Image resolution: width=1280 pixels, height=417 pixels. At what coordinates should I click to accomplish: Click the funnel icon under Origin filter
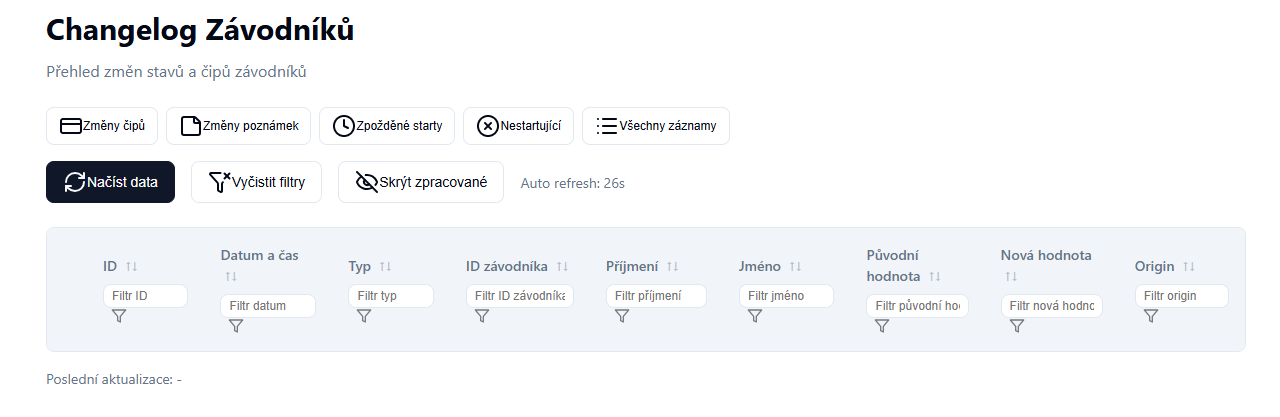click(x=1151, y=316)
